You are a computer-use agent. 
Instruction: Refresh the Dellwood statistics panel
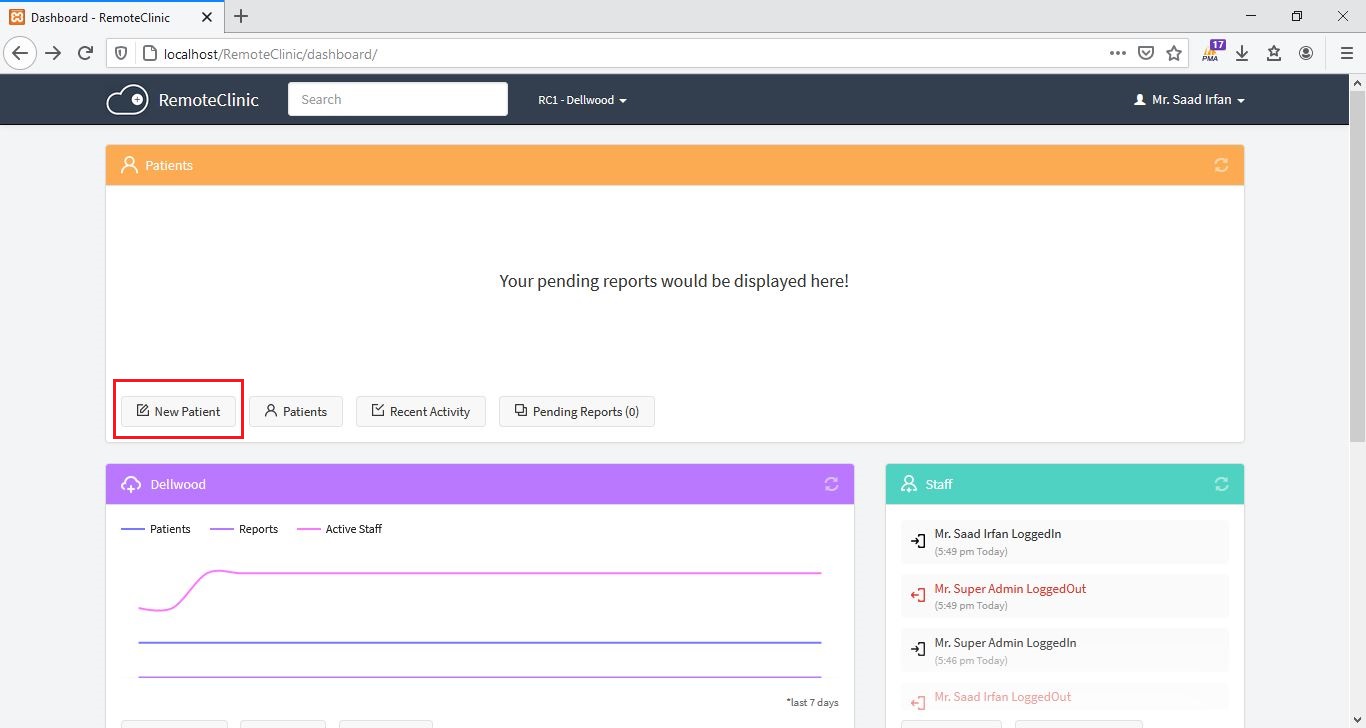coord(831,484)
